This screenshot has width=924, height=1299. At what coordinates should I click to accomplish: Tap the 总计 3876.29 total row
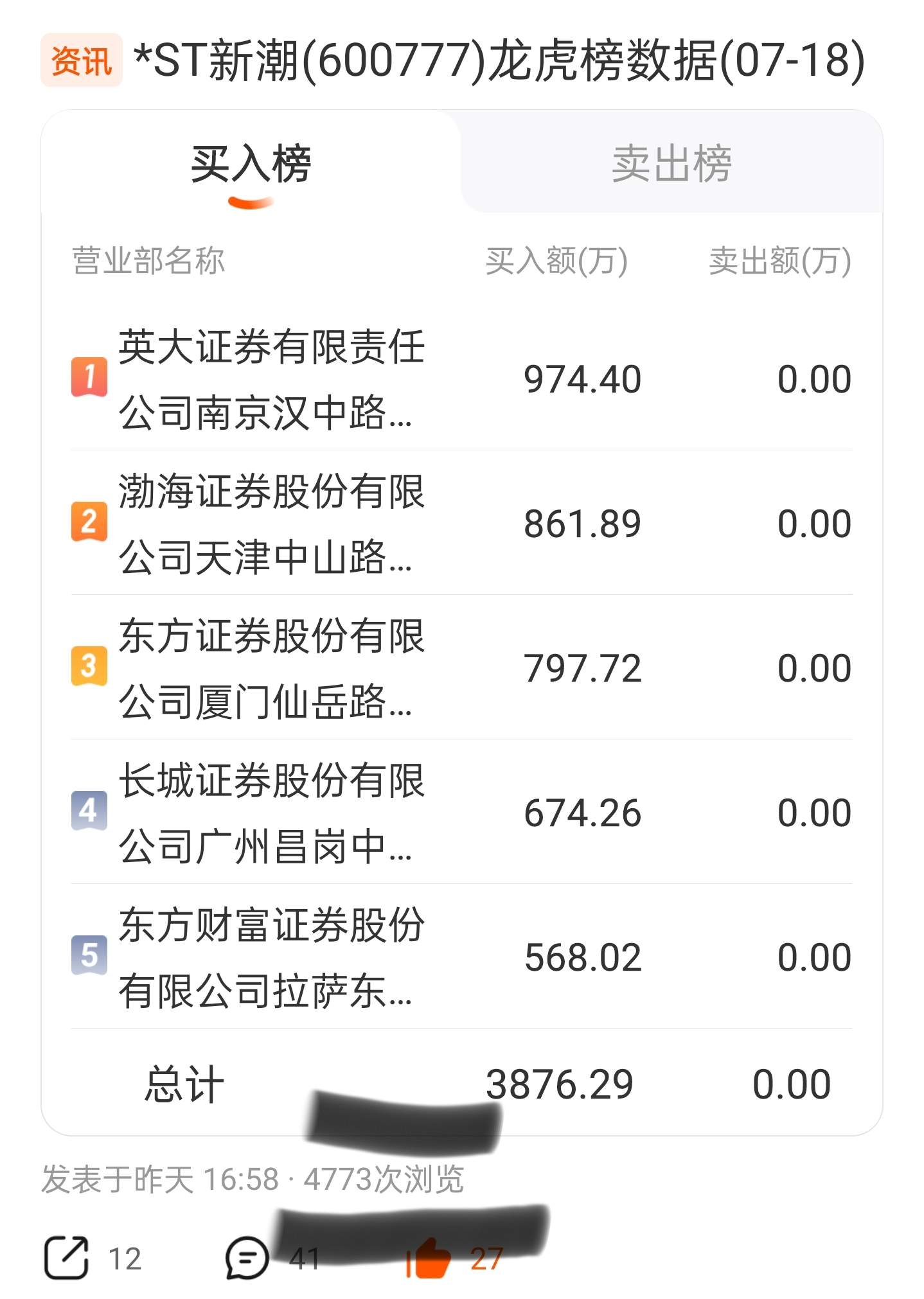pyautogui.click(x=462, y=1084)
